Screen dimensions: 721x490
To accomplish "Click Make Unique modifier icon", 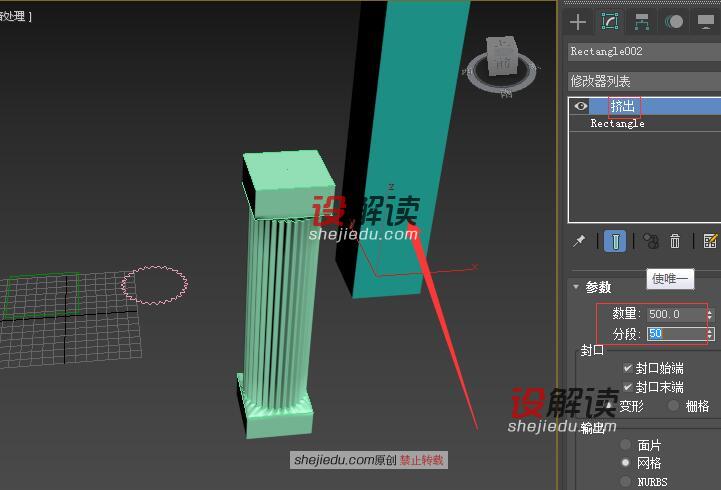I will (x=650, y=241).
